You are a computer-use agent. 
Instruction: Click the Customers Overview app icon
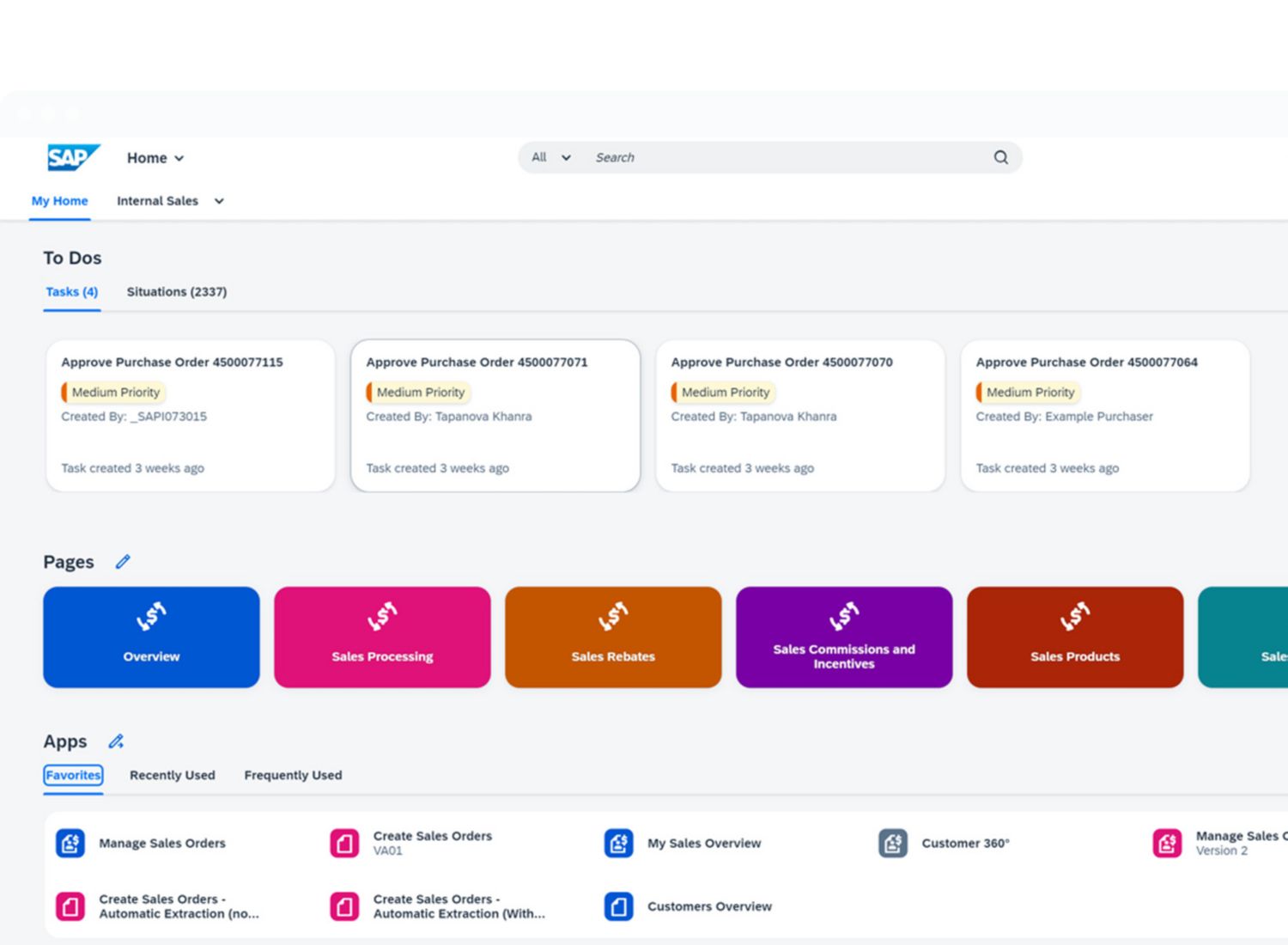click(618, 906)
